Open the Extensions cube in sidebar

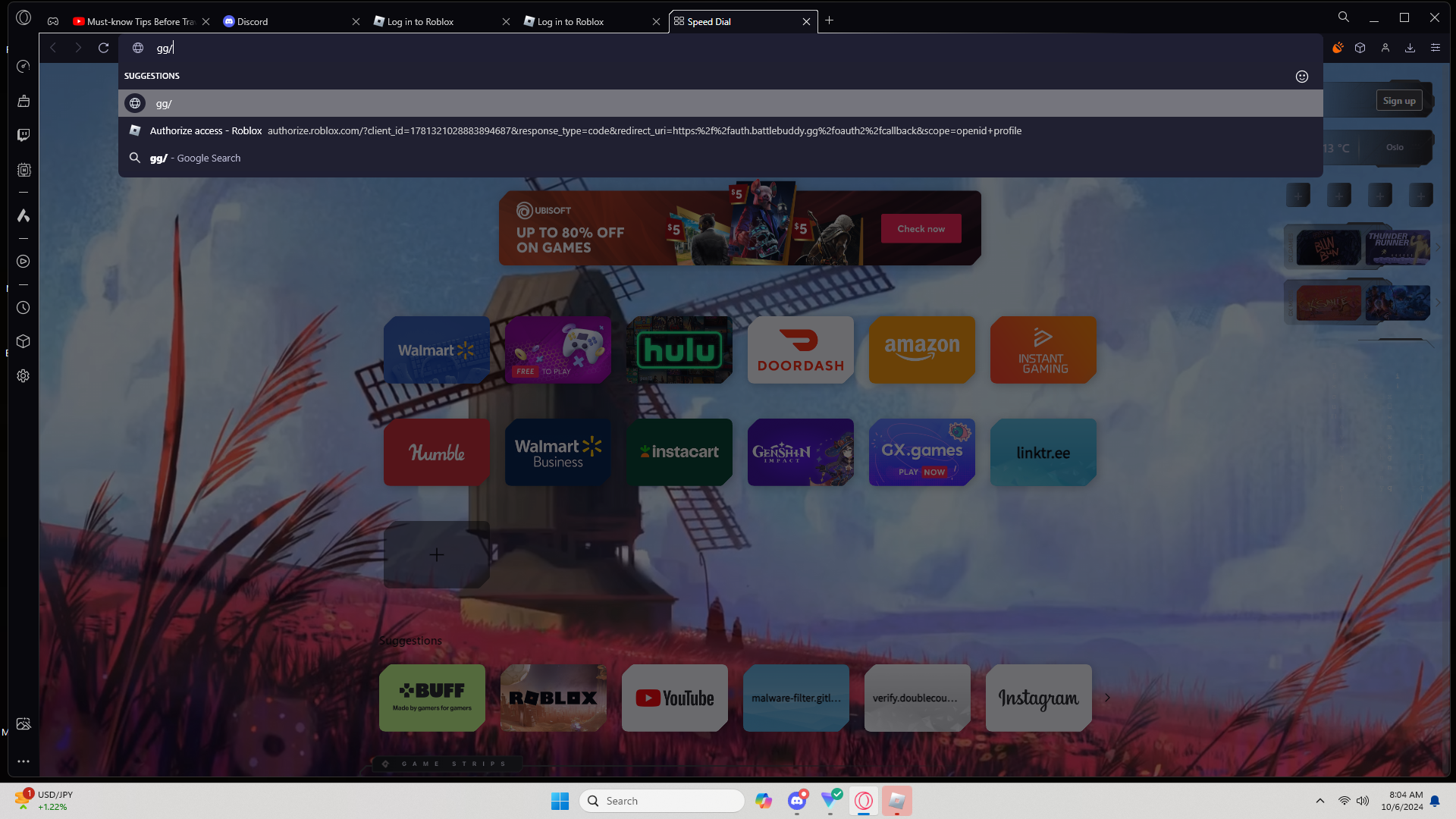(x=24, y=341)
